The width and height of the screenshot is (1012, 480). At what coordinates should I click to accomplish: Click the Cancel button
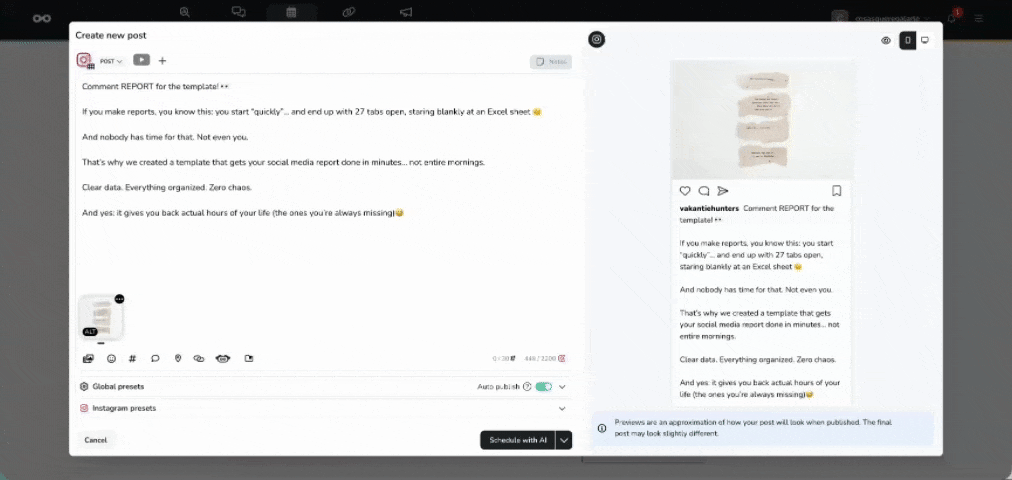[96, 440]
